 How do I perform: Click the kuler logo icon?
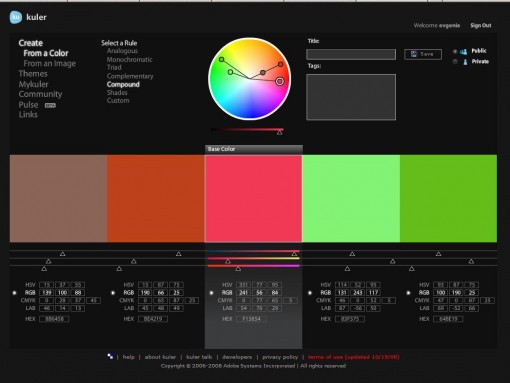[x=16, y=17]
